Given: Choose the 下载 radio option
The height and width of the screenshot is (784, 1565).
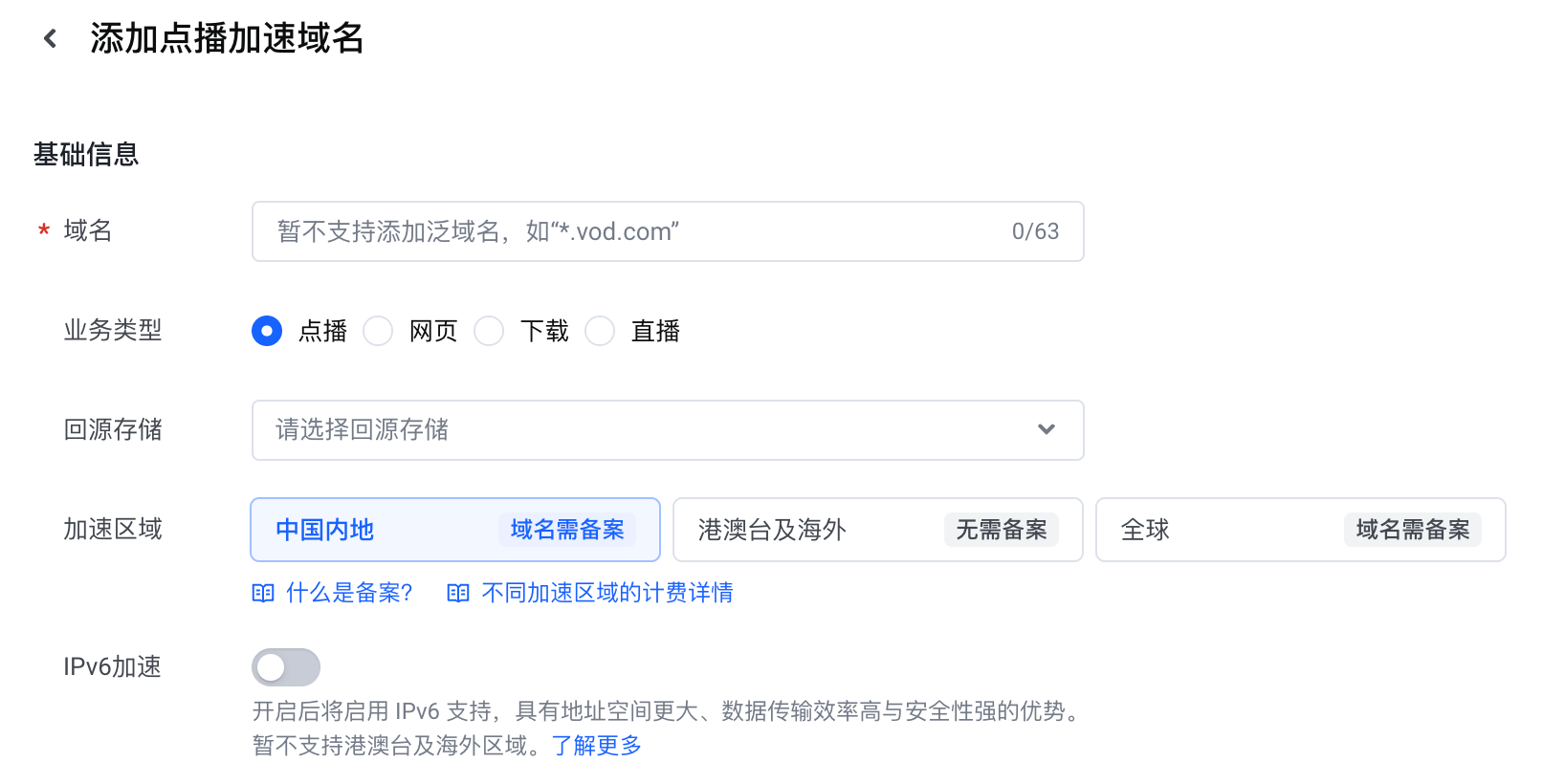Looking at the screenshot, I should click(x=489, y=331).
